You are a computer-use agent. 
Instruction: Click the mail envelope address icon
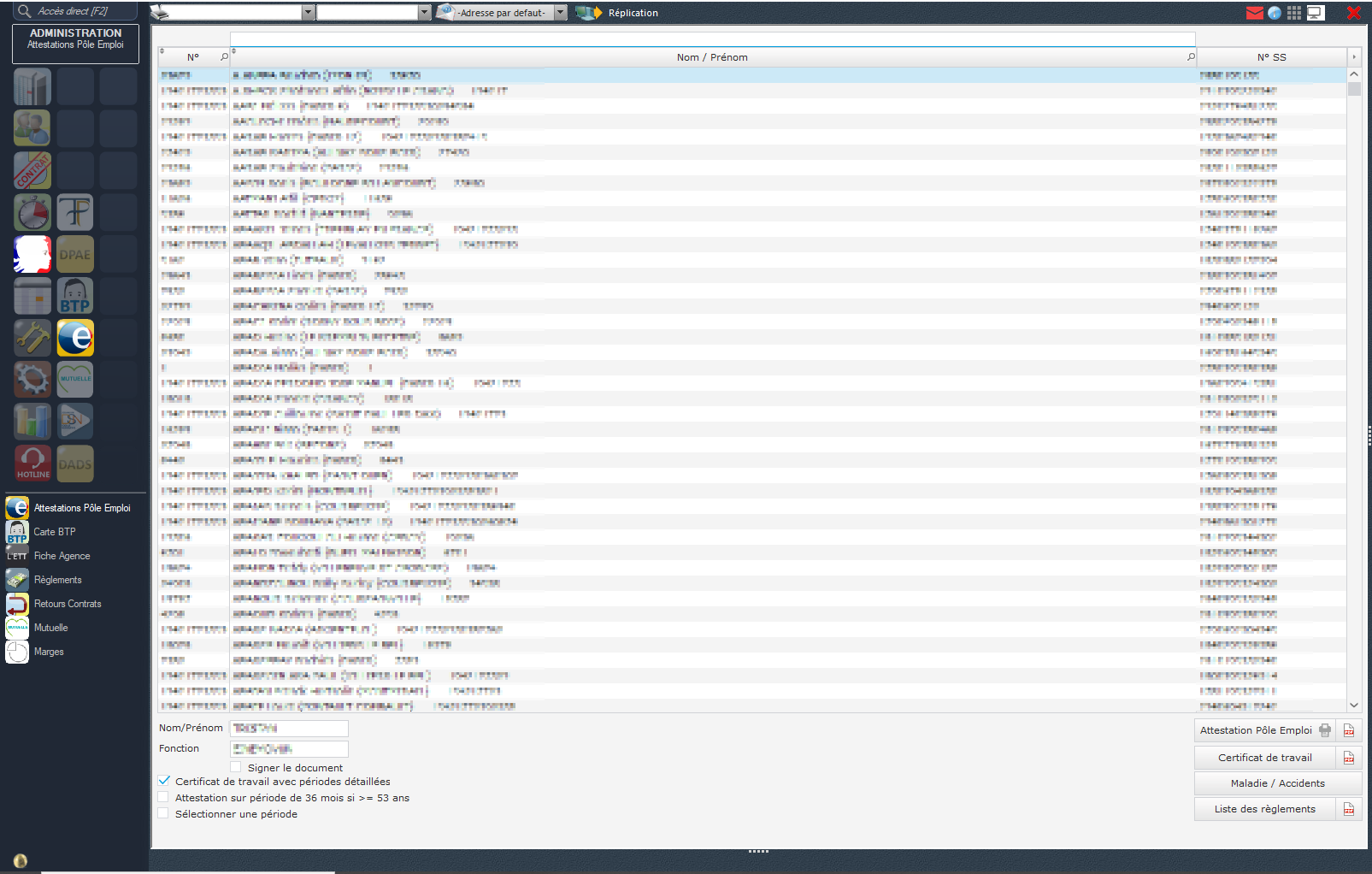[445, 12]
